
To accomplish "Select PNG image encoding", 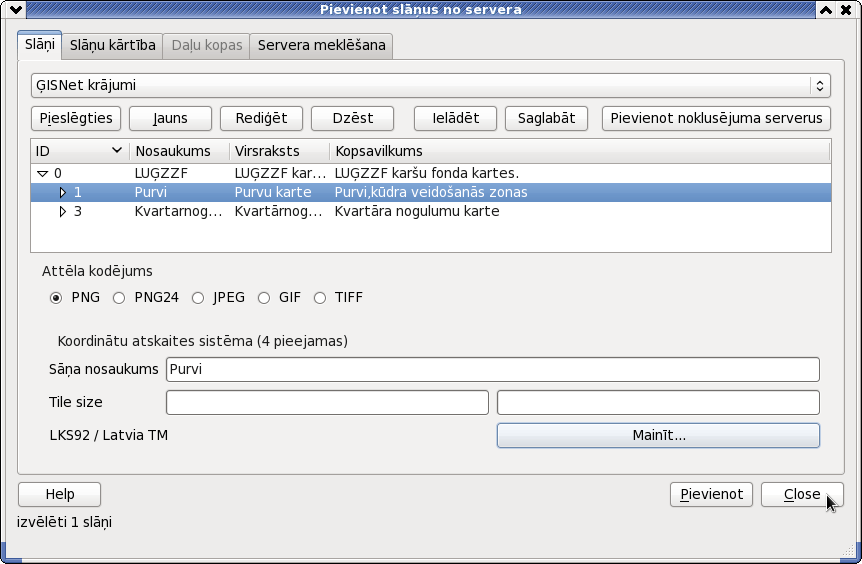I will coord(56,298).
